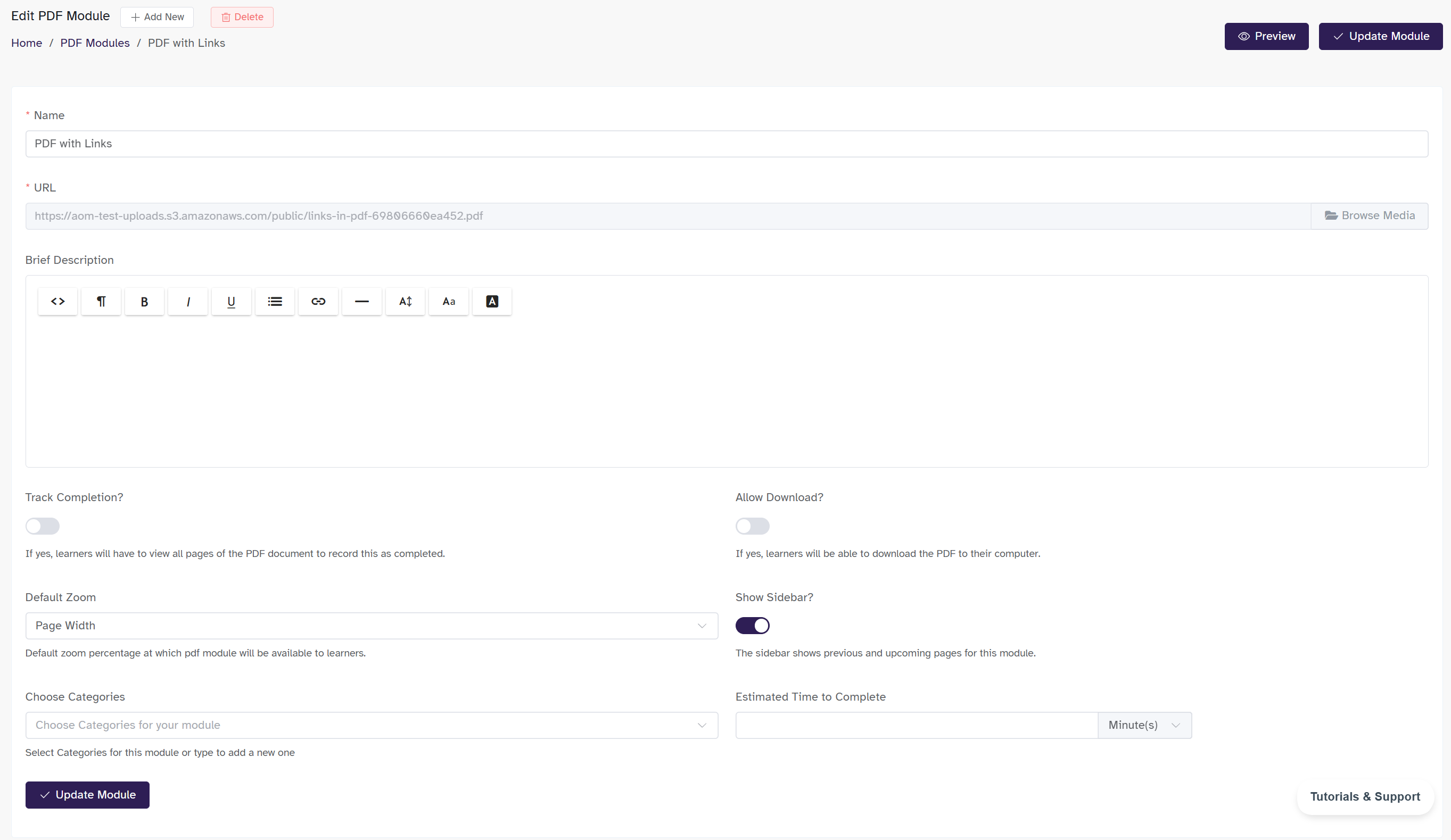Expand the Choose Categories dropdown

tap(372, 725)
